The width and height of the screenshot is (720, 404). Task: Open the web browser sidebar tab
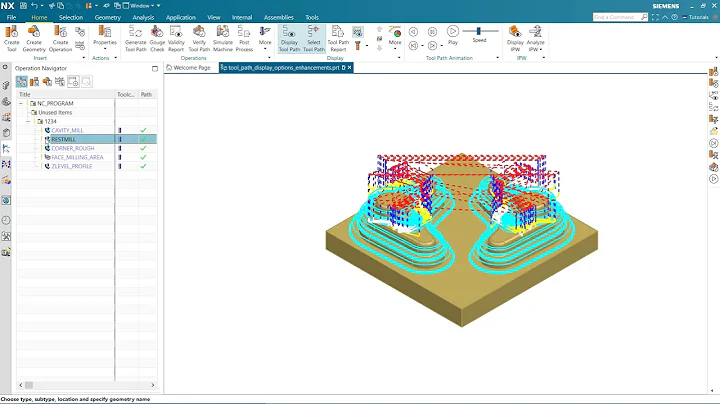tap(6, 201)
